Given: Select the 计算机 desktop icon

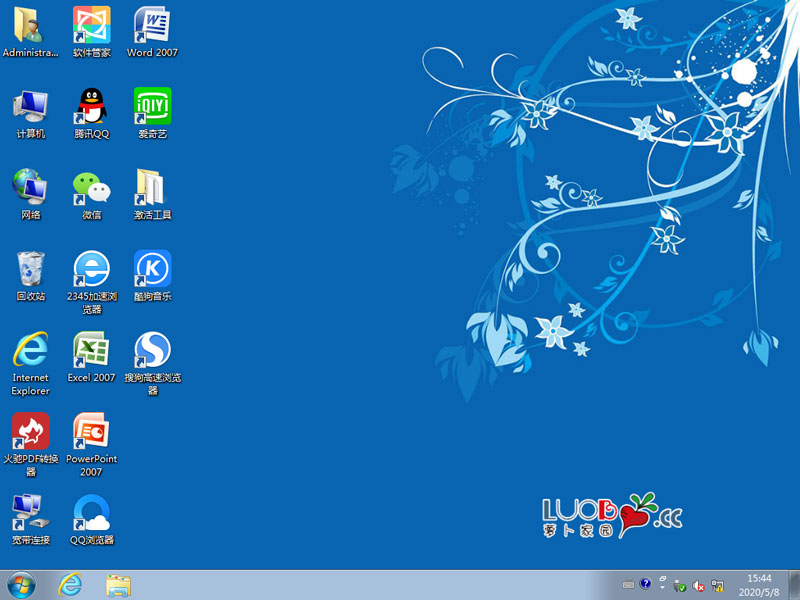Looking at the screenshot, I should pyautogui.click(x=30, y=106).
